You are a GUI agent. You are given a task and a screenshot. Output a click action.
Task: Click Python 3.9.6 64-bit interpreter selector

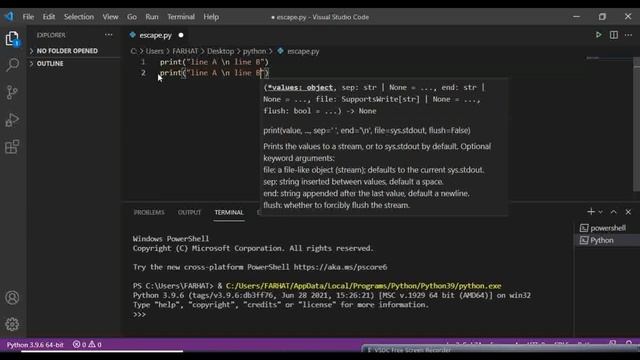tap(35, 344)
